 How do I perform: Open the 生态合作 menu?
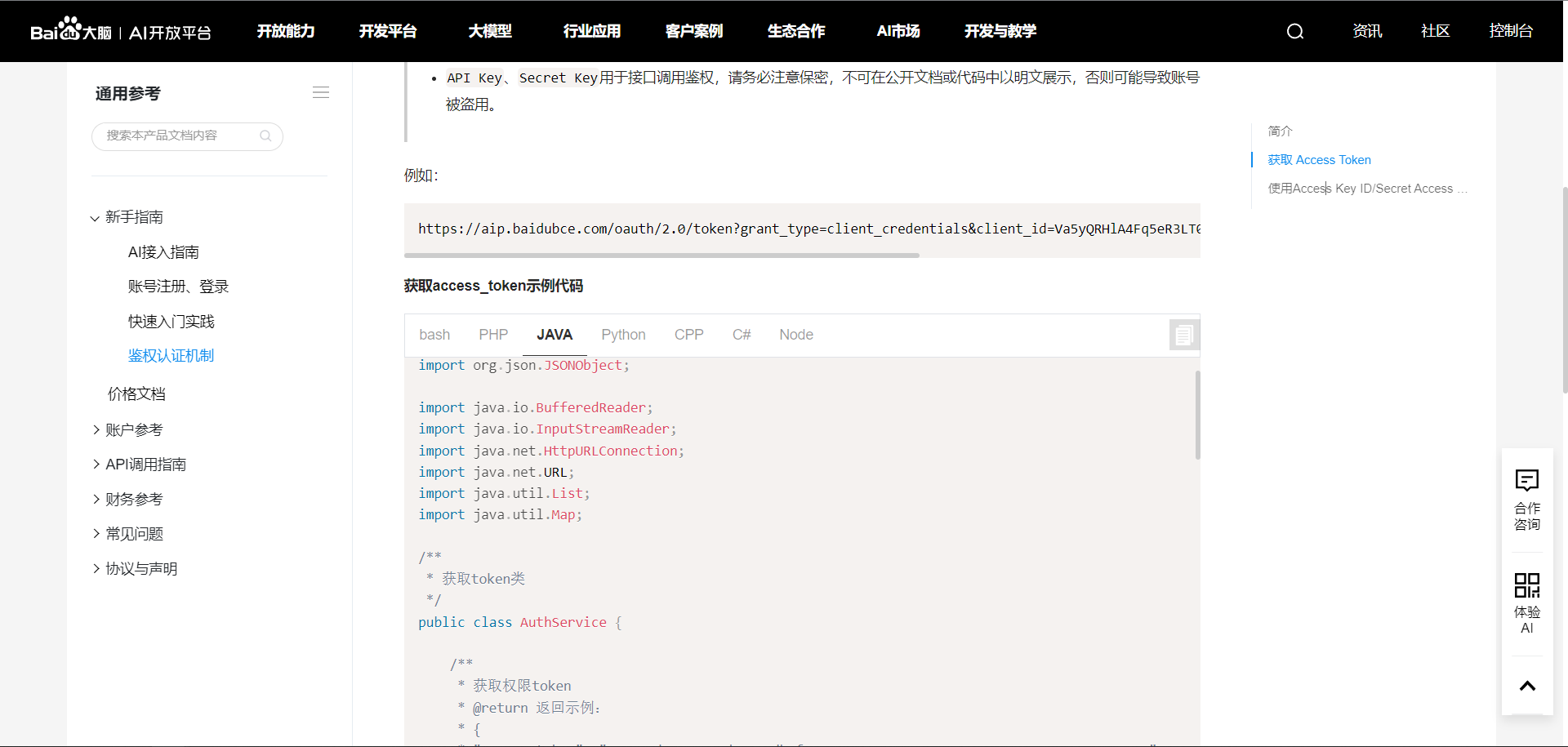click(x=796, y=31)
